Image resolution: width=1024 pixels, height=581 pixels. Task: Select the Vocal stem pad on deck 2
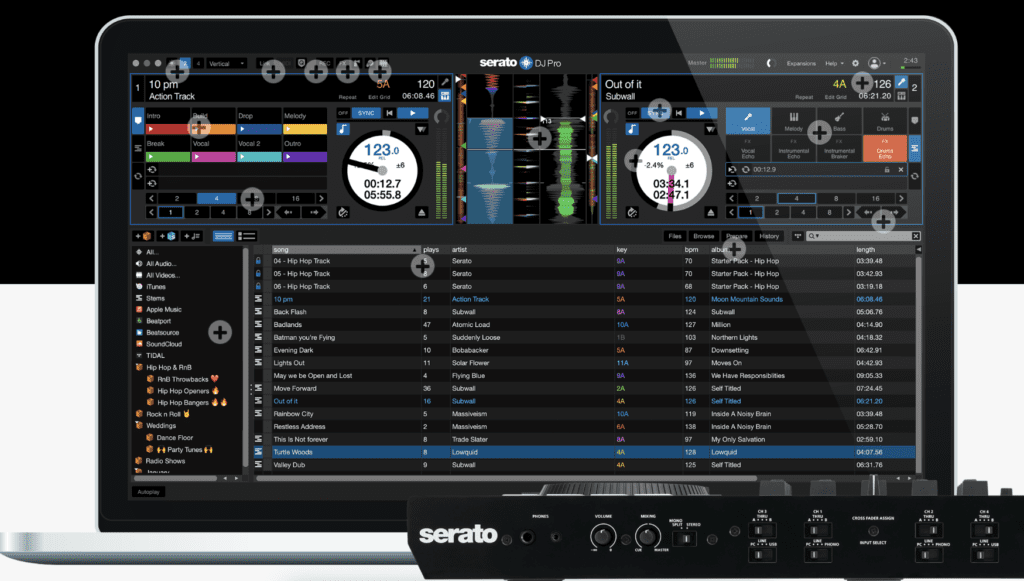click(748, 121)
